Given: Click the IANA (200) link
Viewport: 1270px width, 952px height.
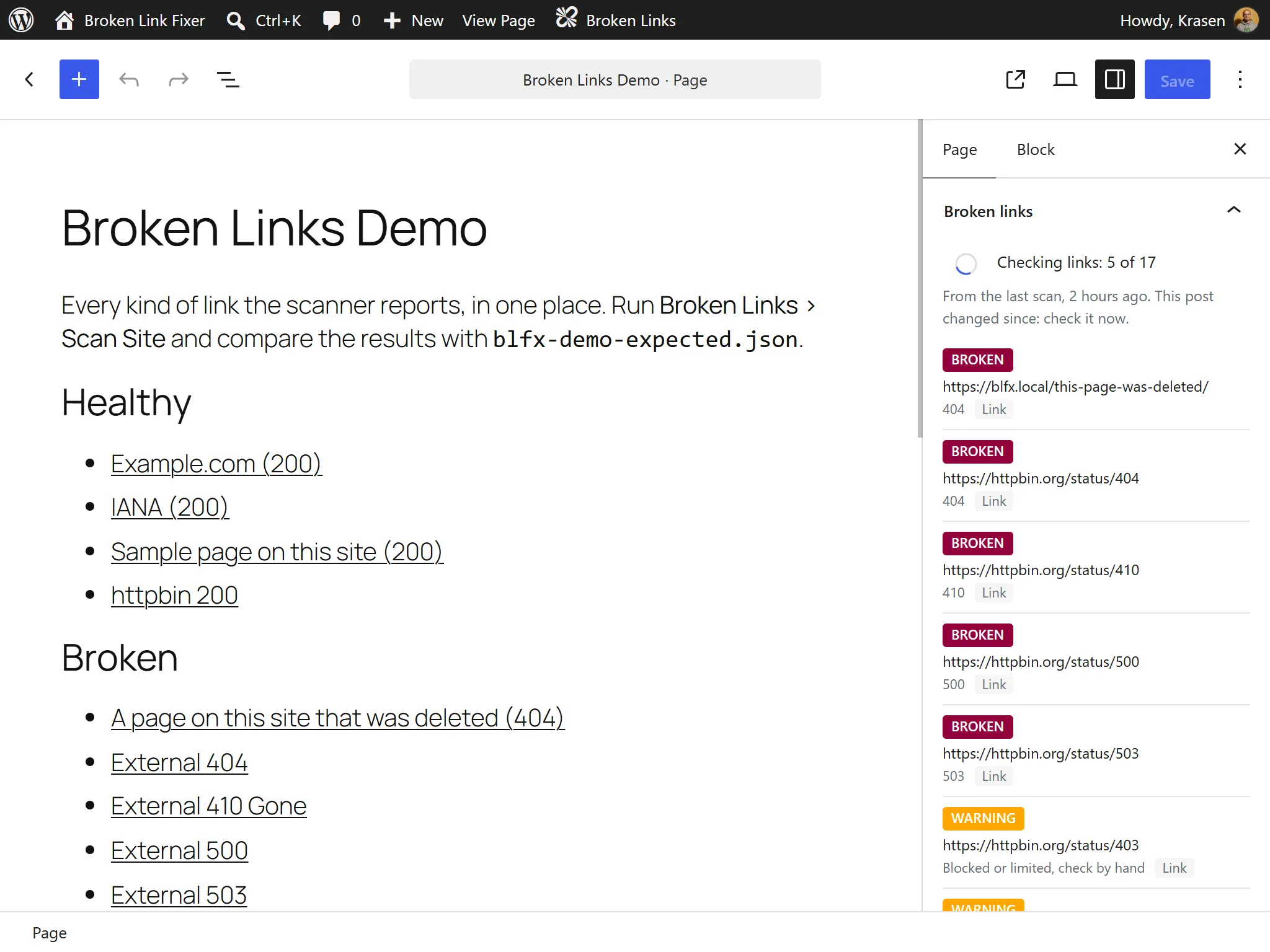Looking at the screenshot, I should (x=170, y=507).
